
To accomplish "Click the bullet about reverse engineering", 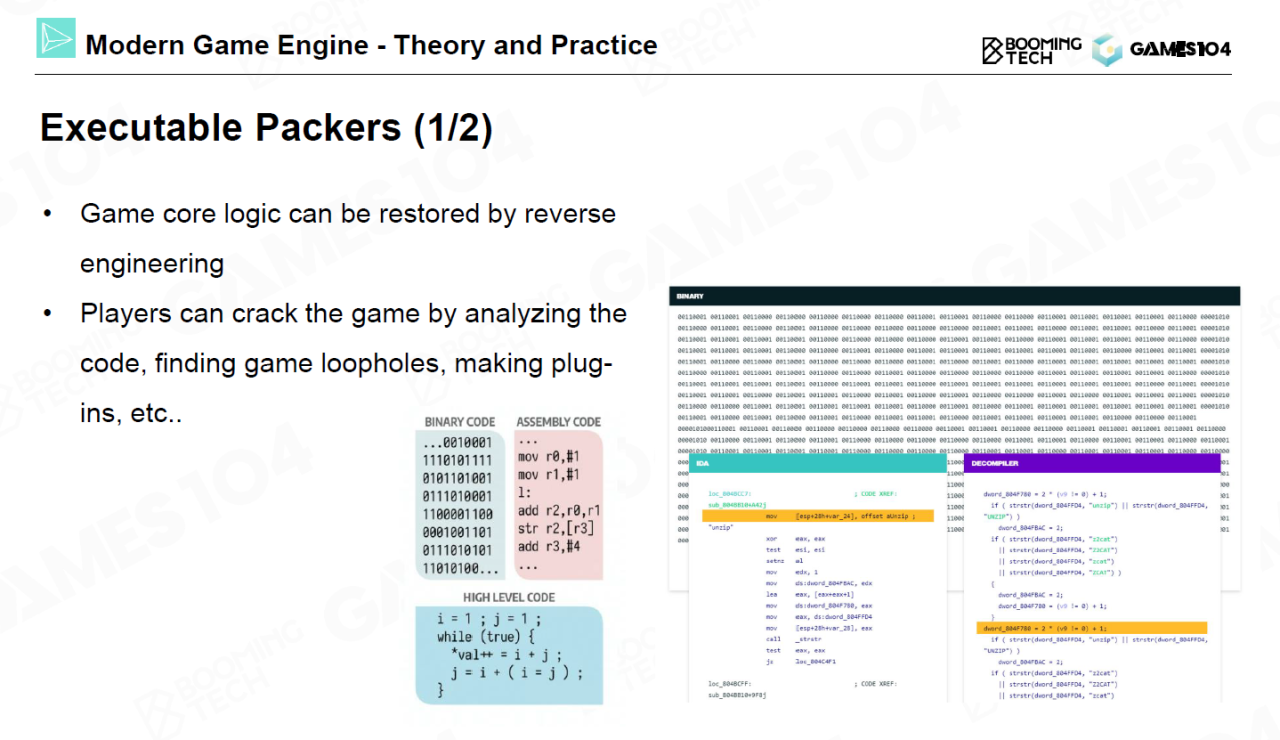I will [347, 238].
